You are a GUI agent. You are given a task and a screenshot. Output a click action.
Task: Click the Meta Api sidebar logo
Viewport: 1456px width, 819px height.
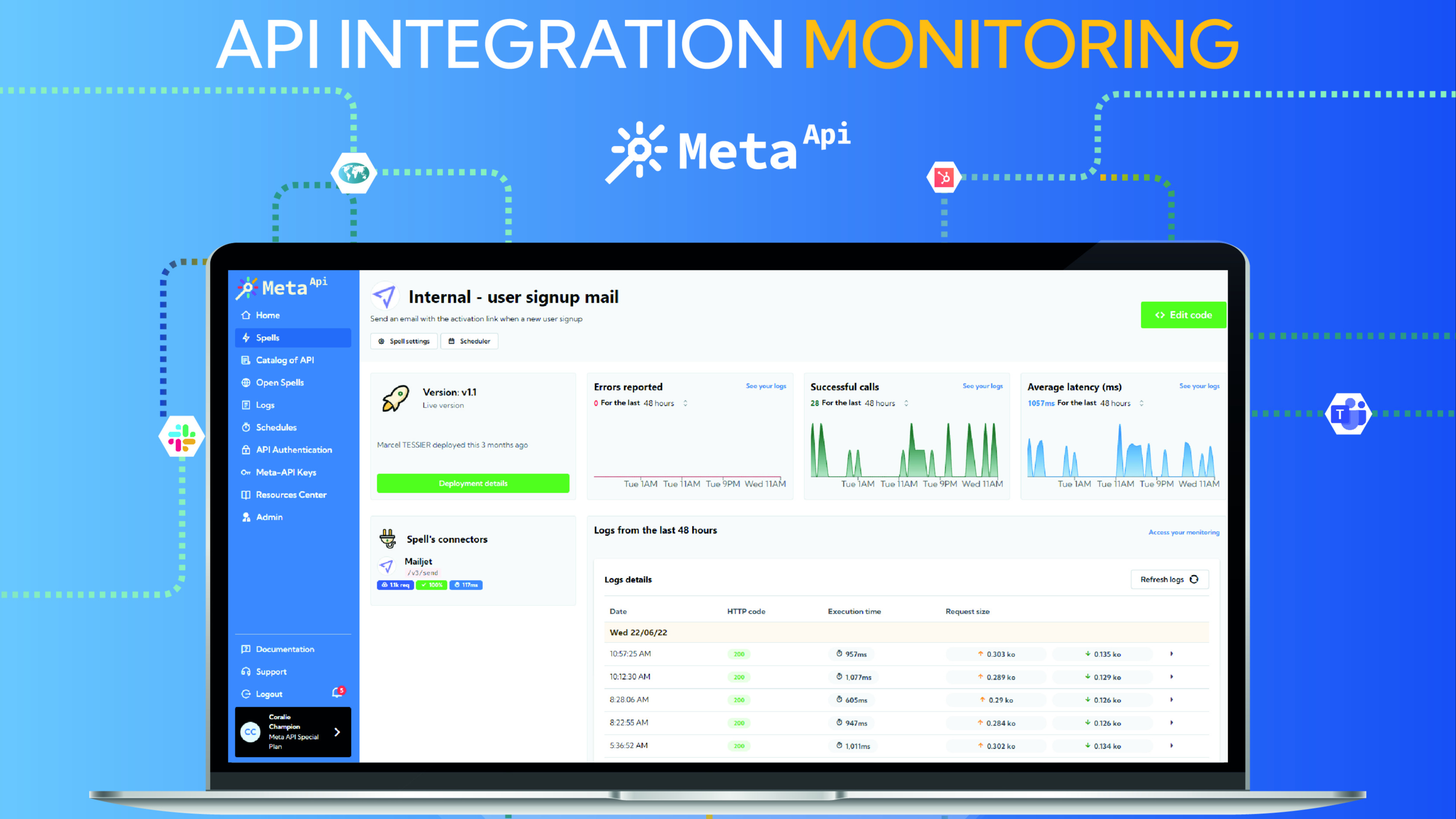282,287
